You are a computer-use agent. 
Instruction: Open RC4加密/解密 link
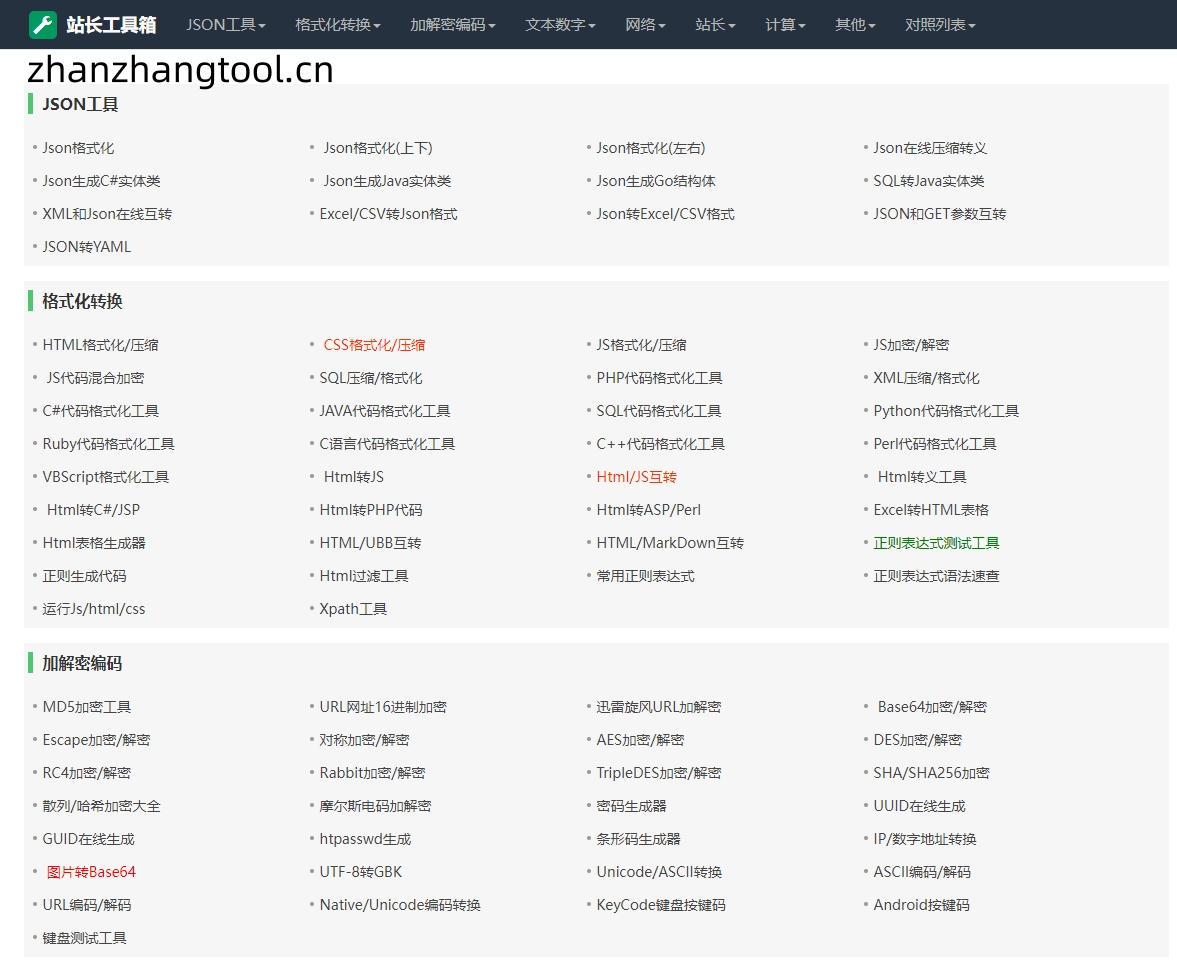[86, 773]
